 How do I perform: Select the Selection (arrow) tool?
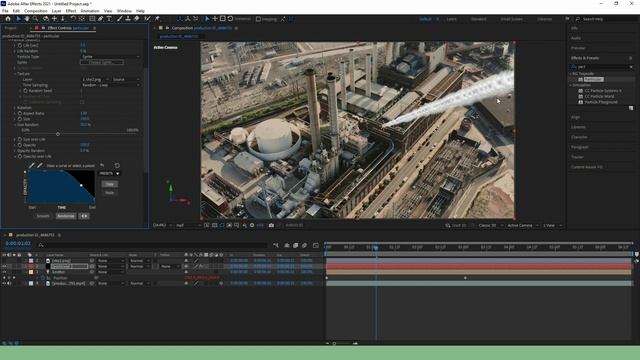pyautogui.click(x=18, y=19)
